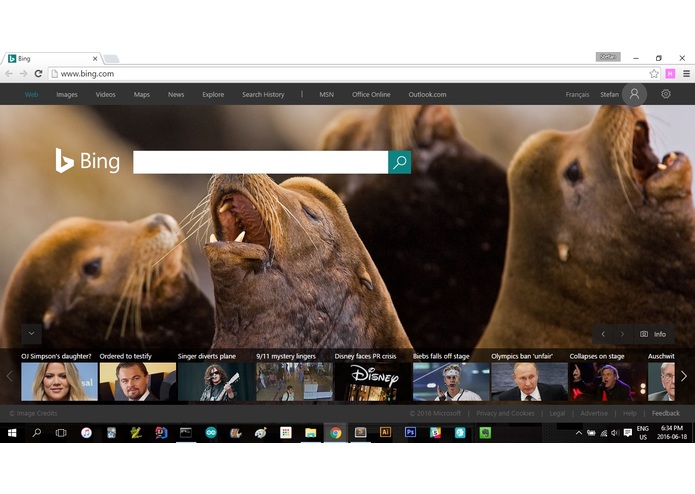
Task: Open Legal footer link
Action: point(557,413)
